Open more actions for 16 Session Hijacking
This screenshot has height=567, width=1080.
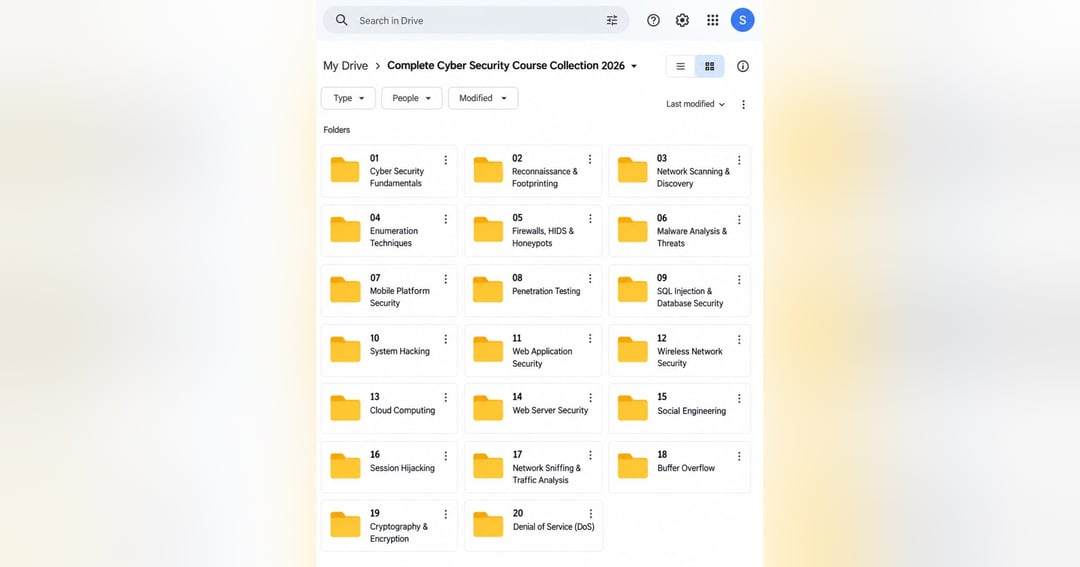pyautogui.click(x=446, y=456)
